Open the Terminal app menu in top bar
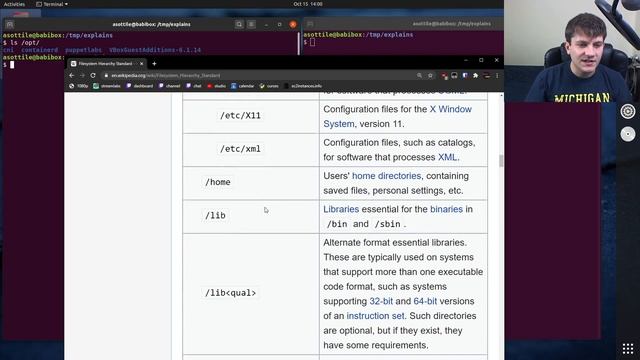 pos(52,4)
